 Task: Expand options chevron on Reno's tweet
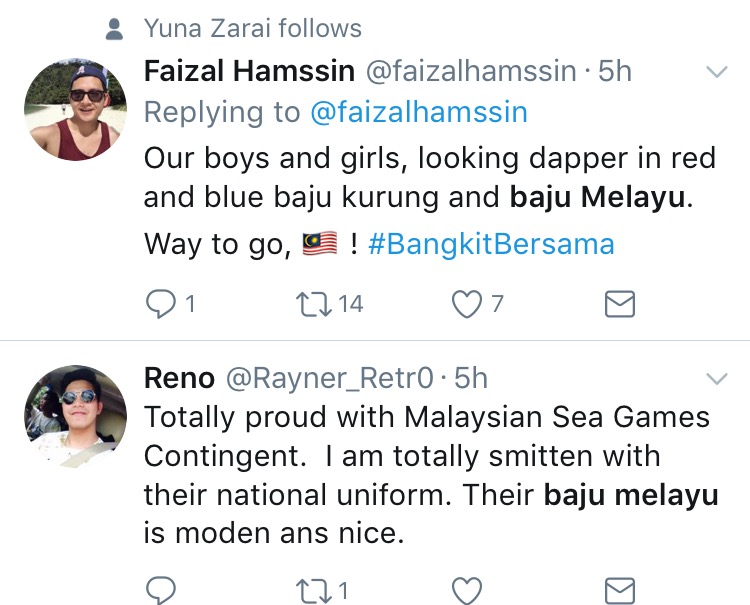[x=716, y=378]
